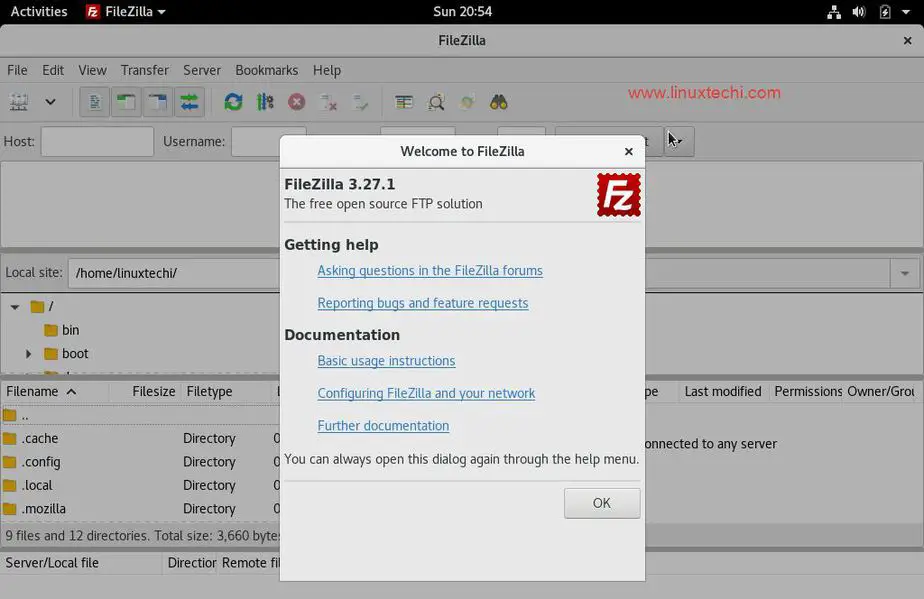The image size is (924, 599).
Task: Open the remote site path dropdown arrow
Action: 905,273
